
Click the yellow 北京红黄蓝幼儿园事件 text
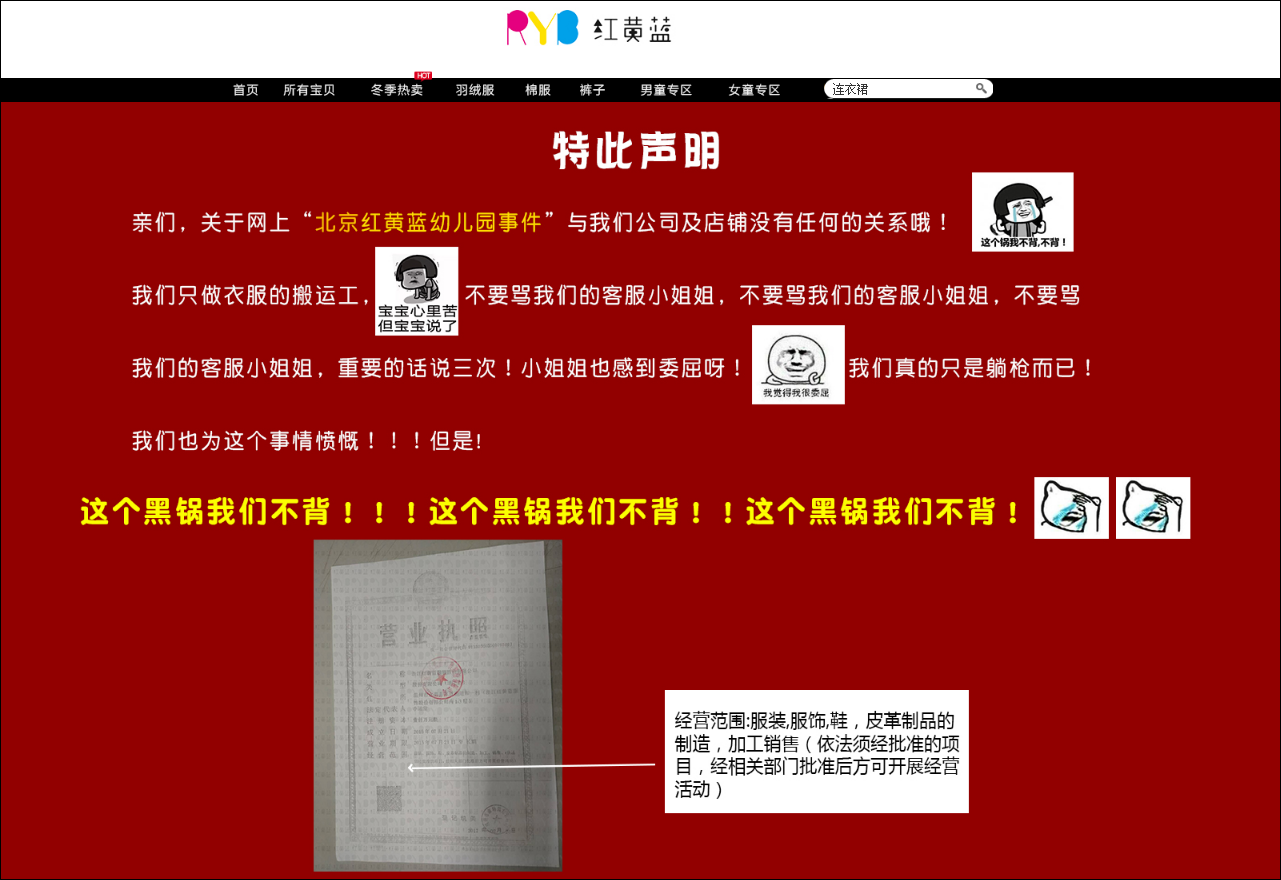(x=428, y=222)
